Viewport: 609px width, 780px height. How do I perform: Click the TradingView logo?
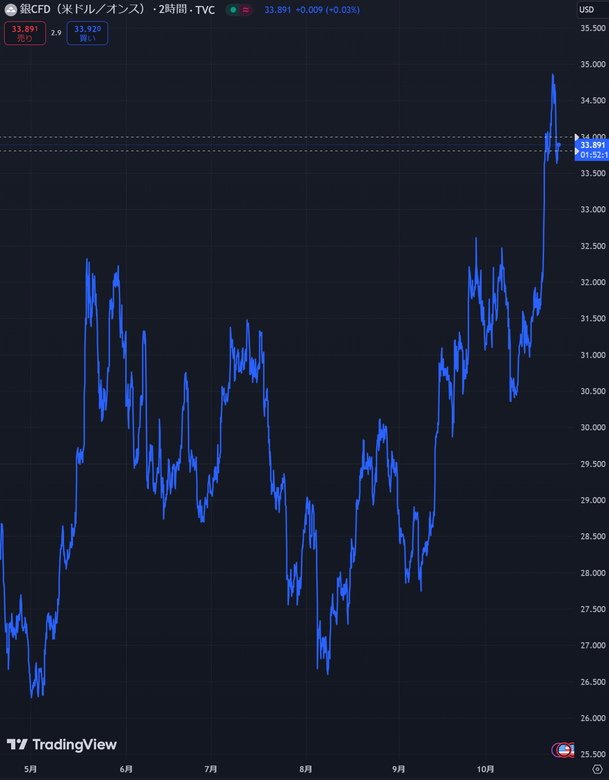[x=62, y=745]
